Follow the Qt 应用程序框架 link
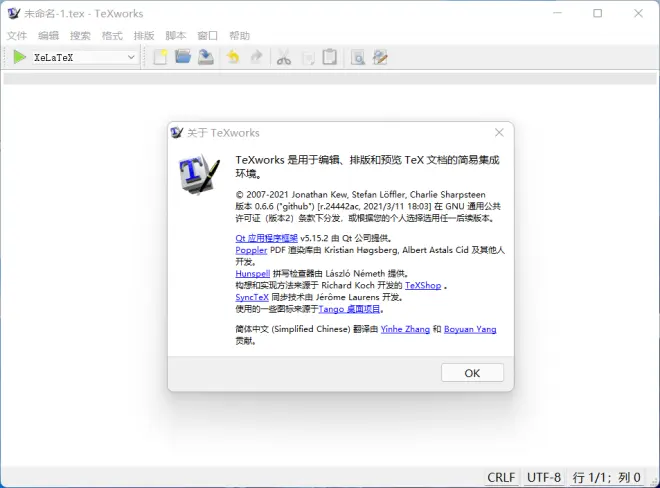Screen dimensions: 660x488 coord(266,238)
